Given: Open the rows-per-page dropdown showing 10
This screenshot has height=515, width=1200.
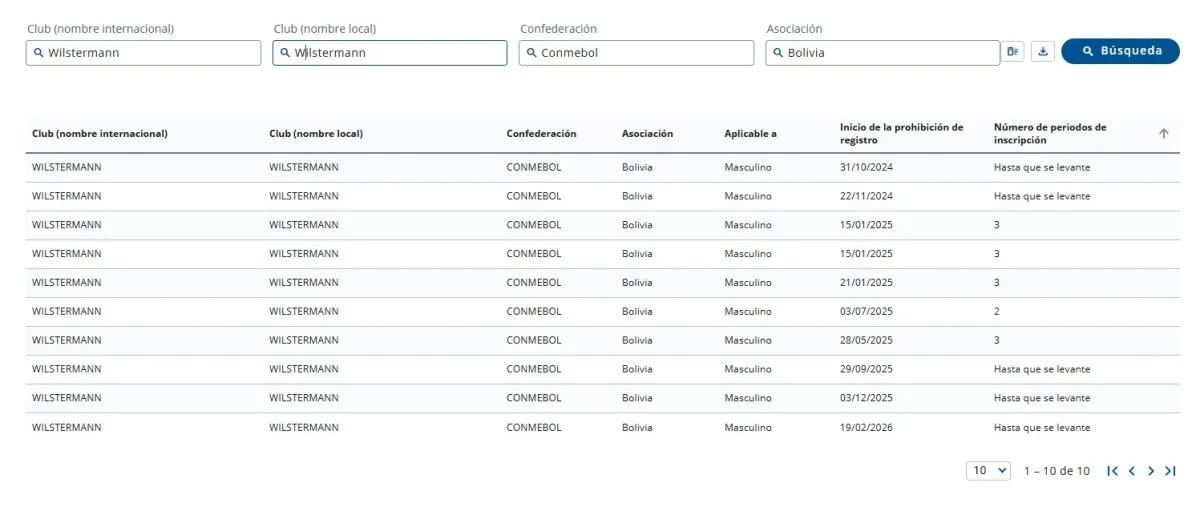Looking at the screenshot, I should (989, 471).
